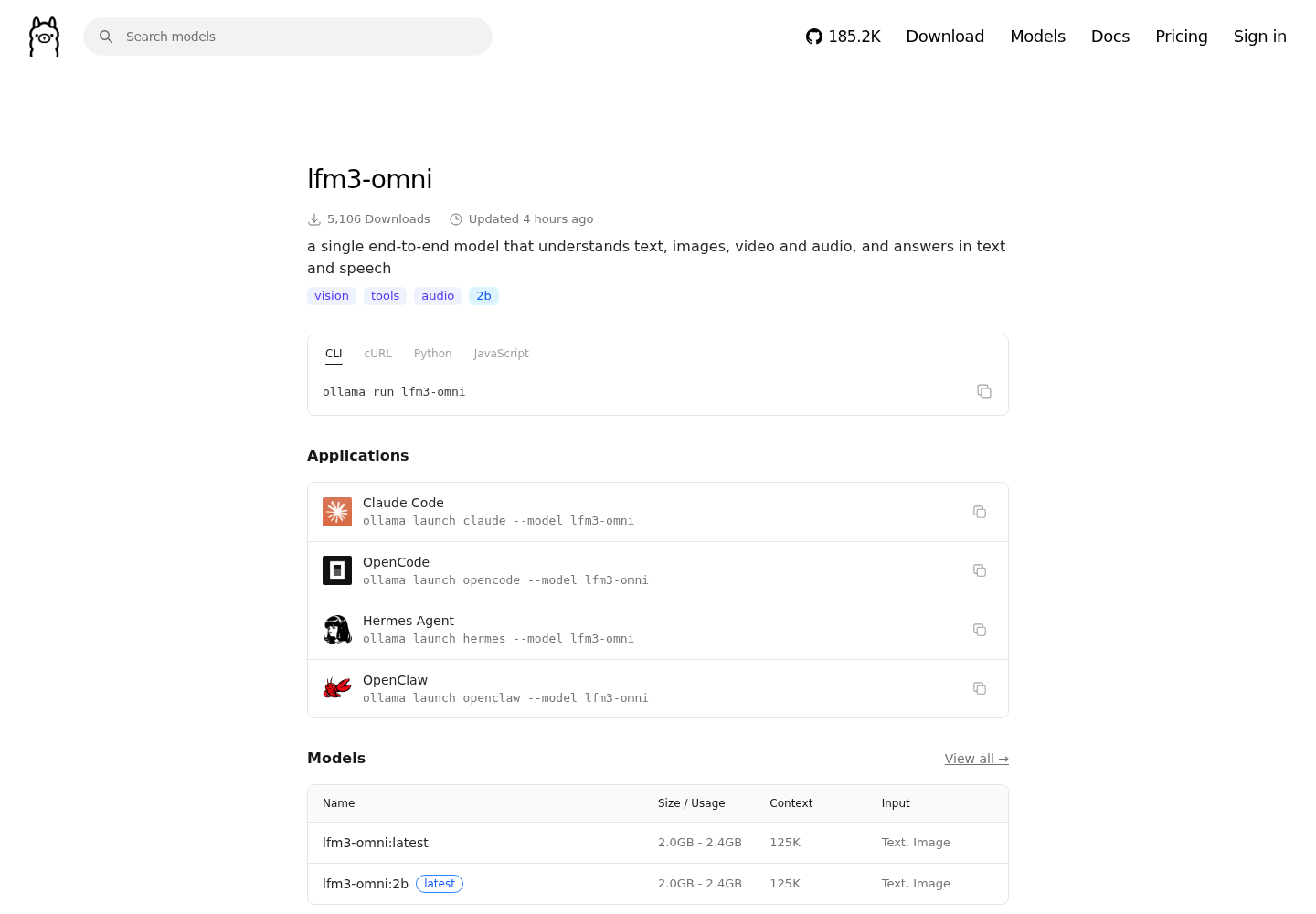Open the Models nav link
Screen dimensions: 1316x914
click(x=1037, y=37)
